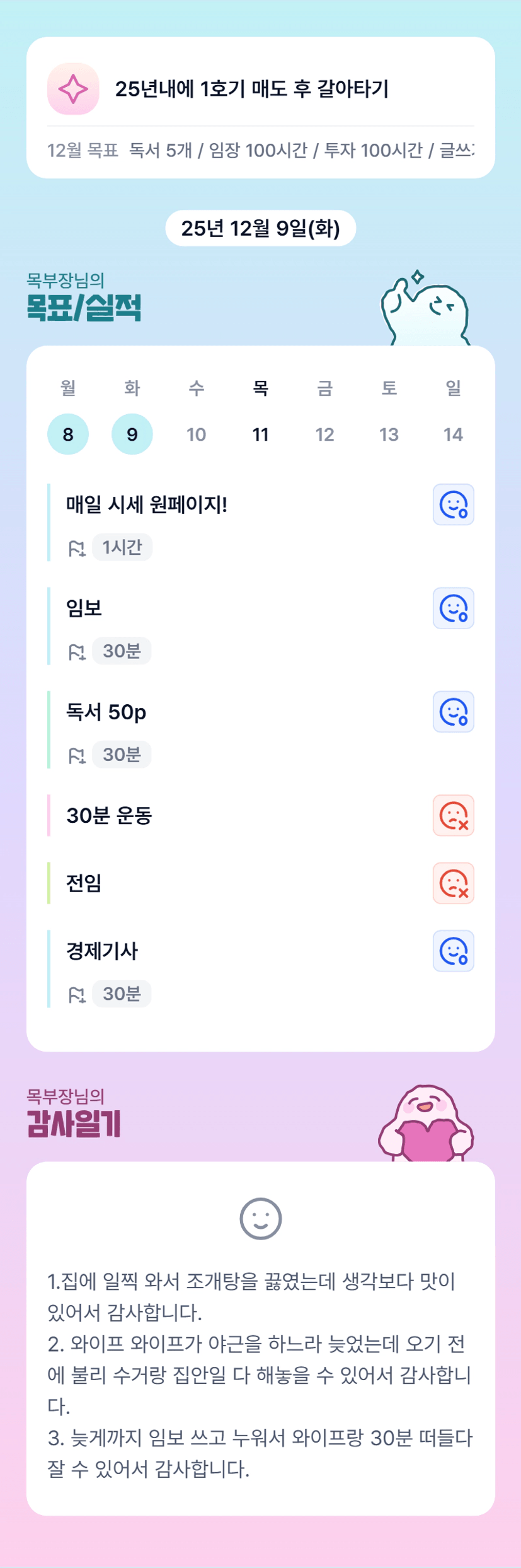
Task: Select Sunday the 14th in week calendar
Action: [x=453, y=434]
